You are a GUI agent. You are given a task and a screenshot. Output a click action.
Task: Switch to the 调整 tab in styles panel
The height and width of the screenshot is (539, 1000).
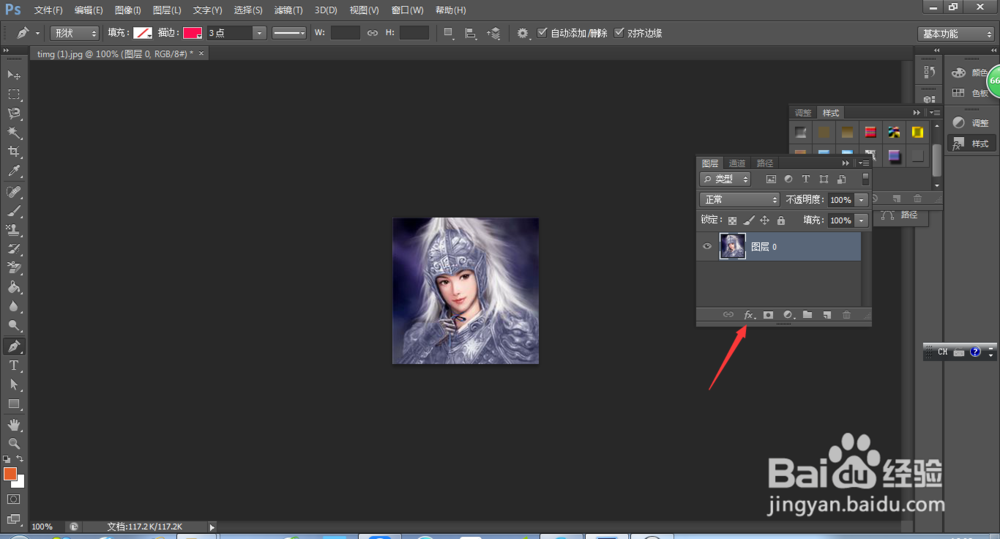click(x=803, y=113)
